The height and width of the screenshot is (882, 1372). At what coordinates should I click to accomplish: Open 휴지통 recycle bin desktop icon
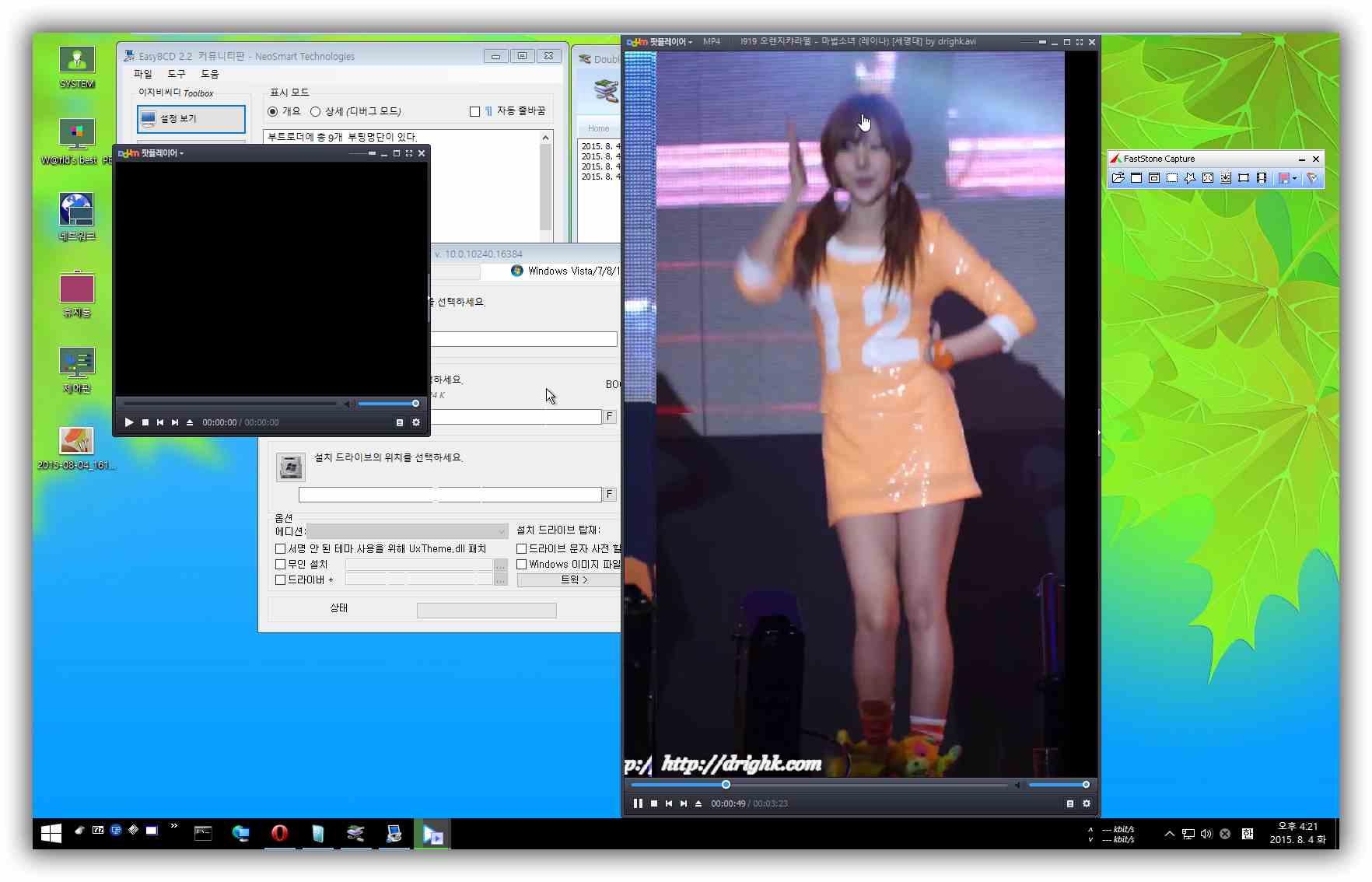(x=77, y=294)
